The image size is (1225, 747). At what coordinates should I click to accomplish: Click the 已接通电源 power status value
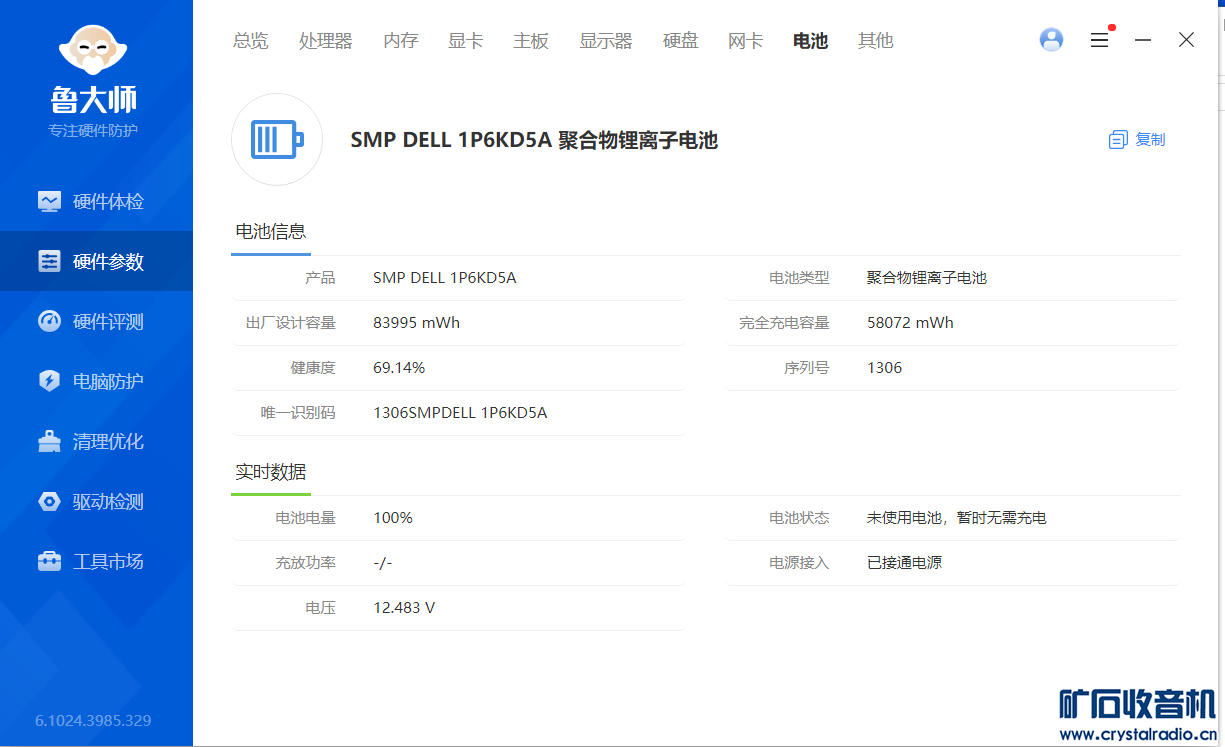coord(904,563)
